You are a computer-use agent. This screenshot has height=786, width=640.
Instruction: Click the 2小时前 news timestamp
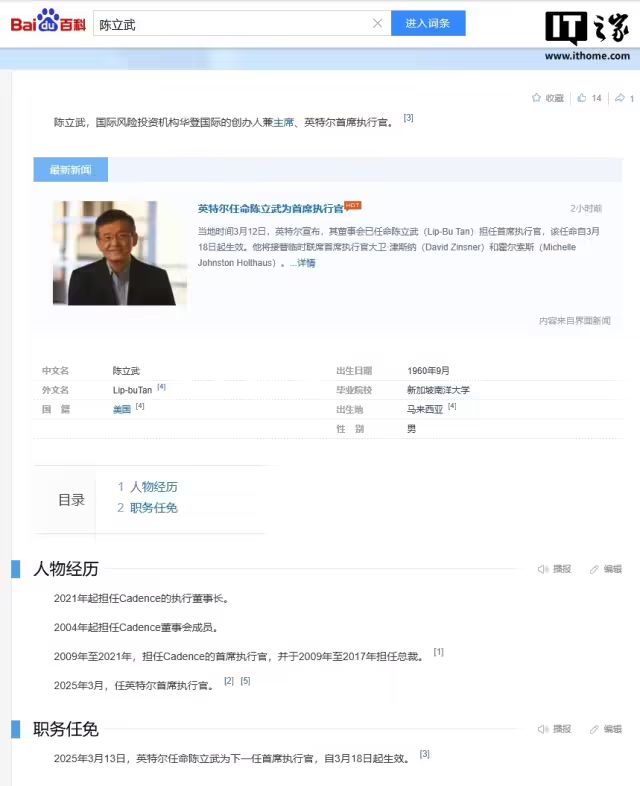click(x=586, y=209)
